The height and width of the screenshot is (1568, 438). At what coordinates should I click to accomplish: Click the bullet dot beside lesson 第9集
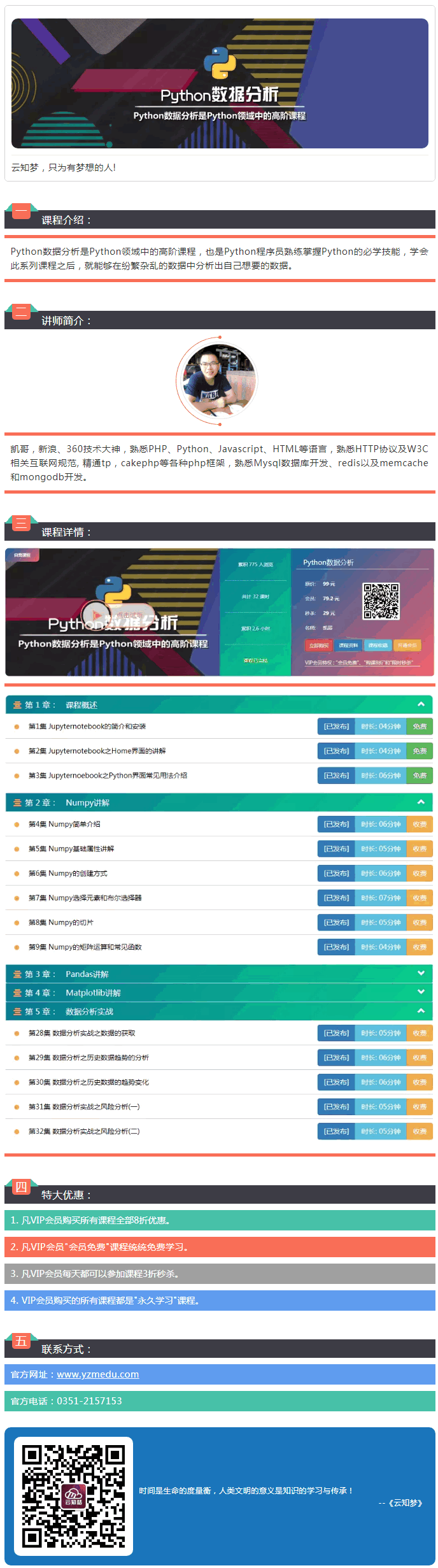[x=17, y=947]
